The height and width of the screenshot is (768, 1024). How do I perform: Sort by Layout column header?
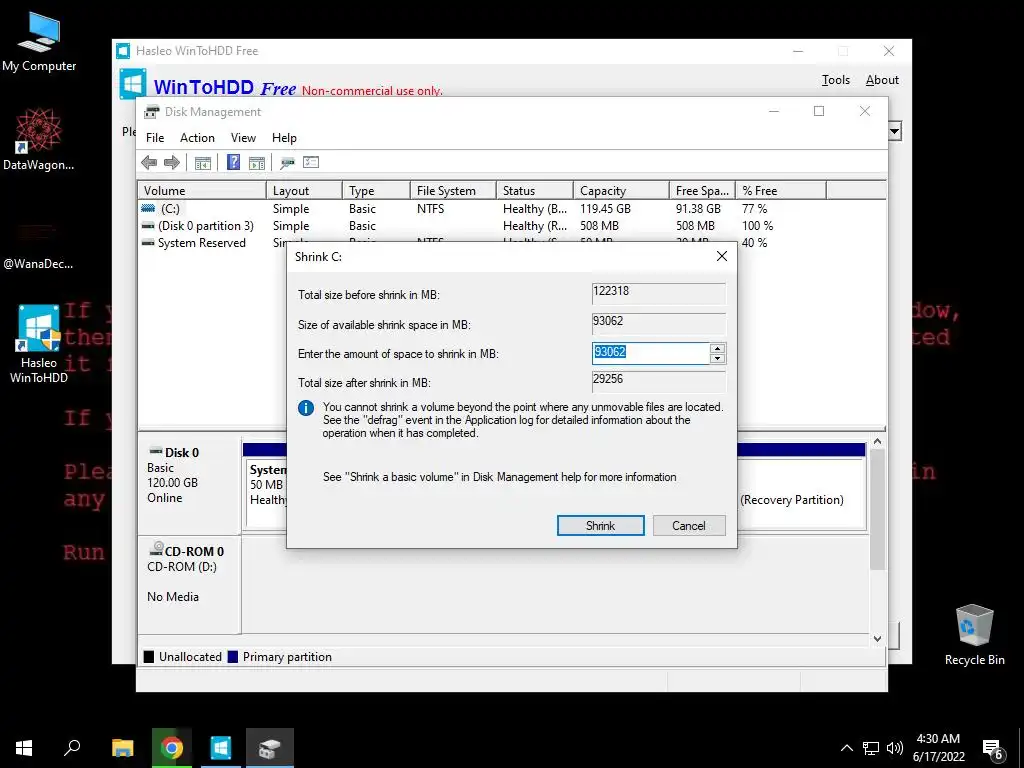point(304,191)
